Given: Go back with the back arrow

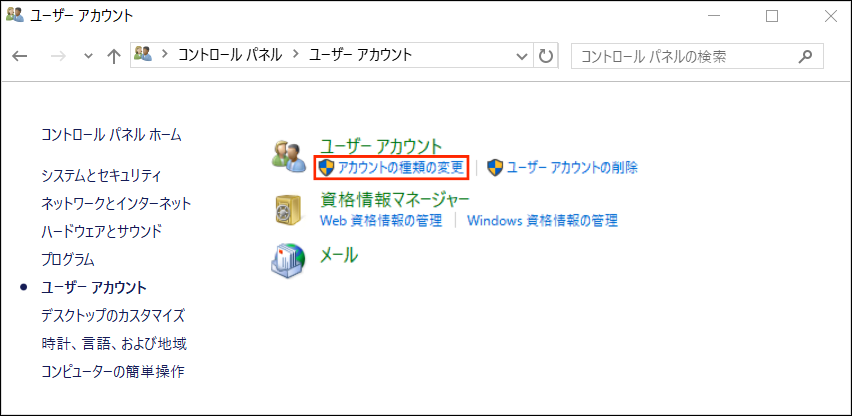Looking at the screenshot, I should pyautogui.click(x=20, y=56).
